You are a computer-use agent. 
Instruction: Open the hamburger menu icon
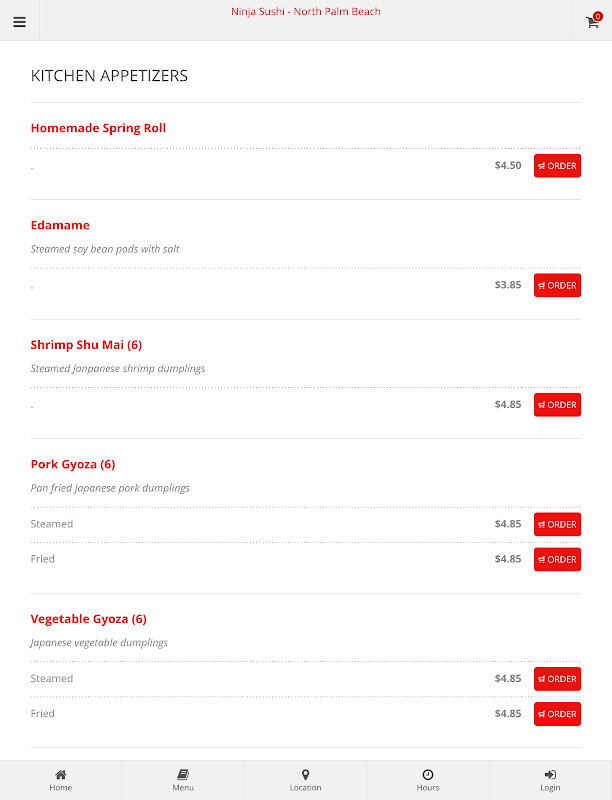pyautogui.click(x=19, y=22)
